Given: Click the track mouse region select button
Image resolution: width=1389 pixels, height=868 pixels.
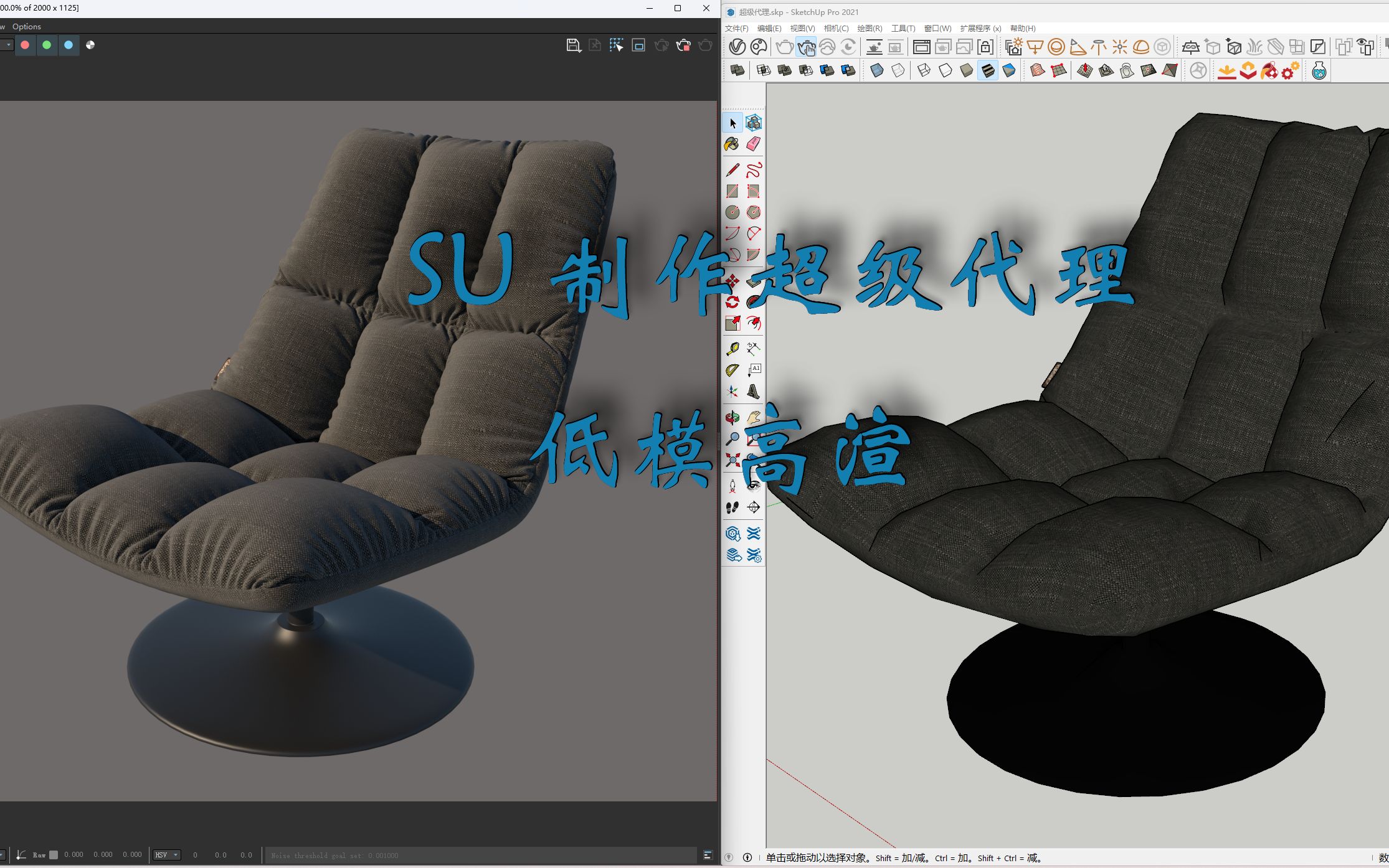Looking at the screenshot, I should click(x=616, y=45).
